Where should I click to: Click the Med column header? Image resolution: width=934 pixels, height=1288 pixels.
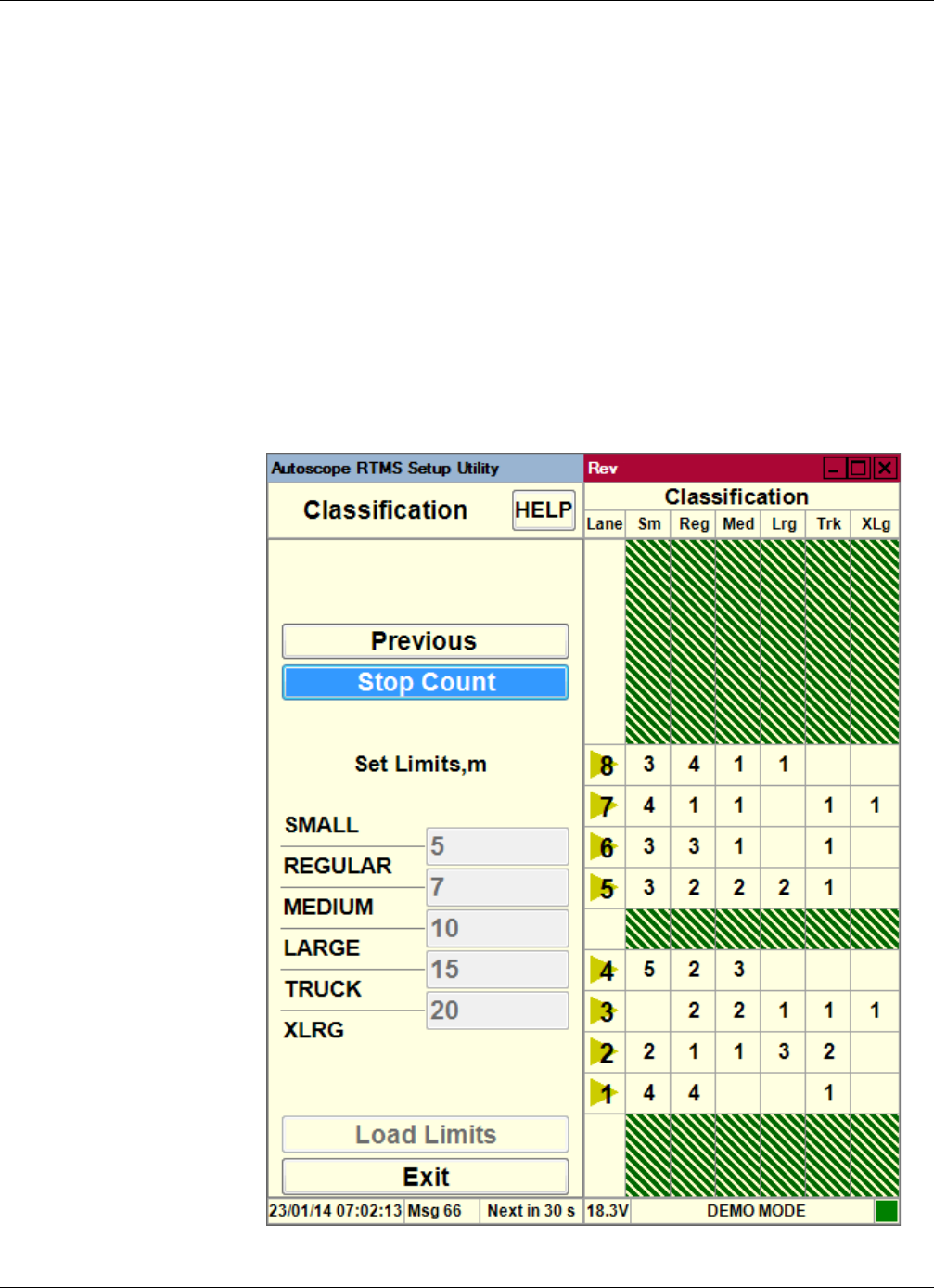(x=738, y=524)
